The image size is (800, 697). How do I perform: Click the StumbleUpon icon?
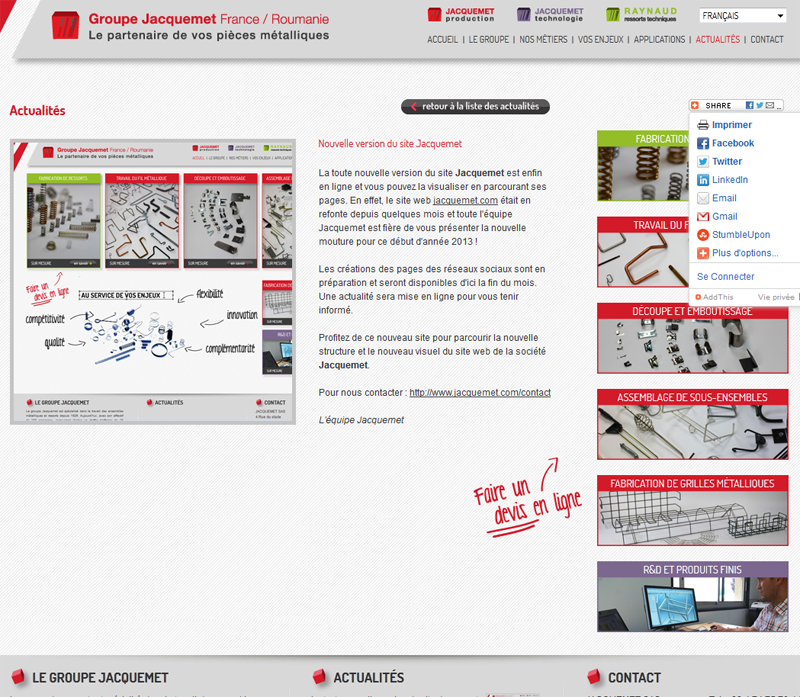tap(703, 235)
